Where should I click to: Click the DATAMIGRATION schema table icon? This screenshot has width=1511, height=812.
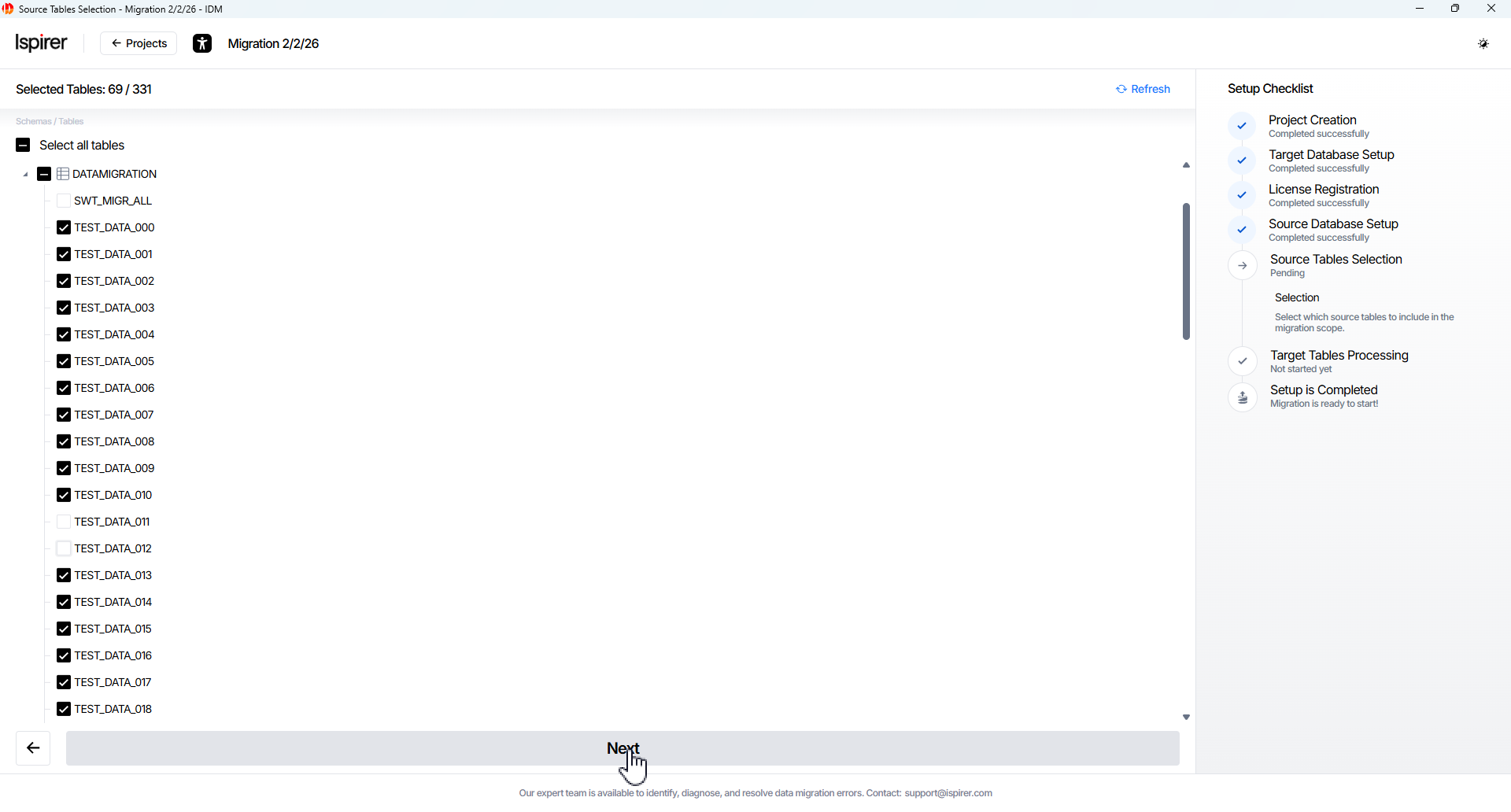64,174
